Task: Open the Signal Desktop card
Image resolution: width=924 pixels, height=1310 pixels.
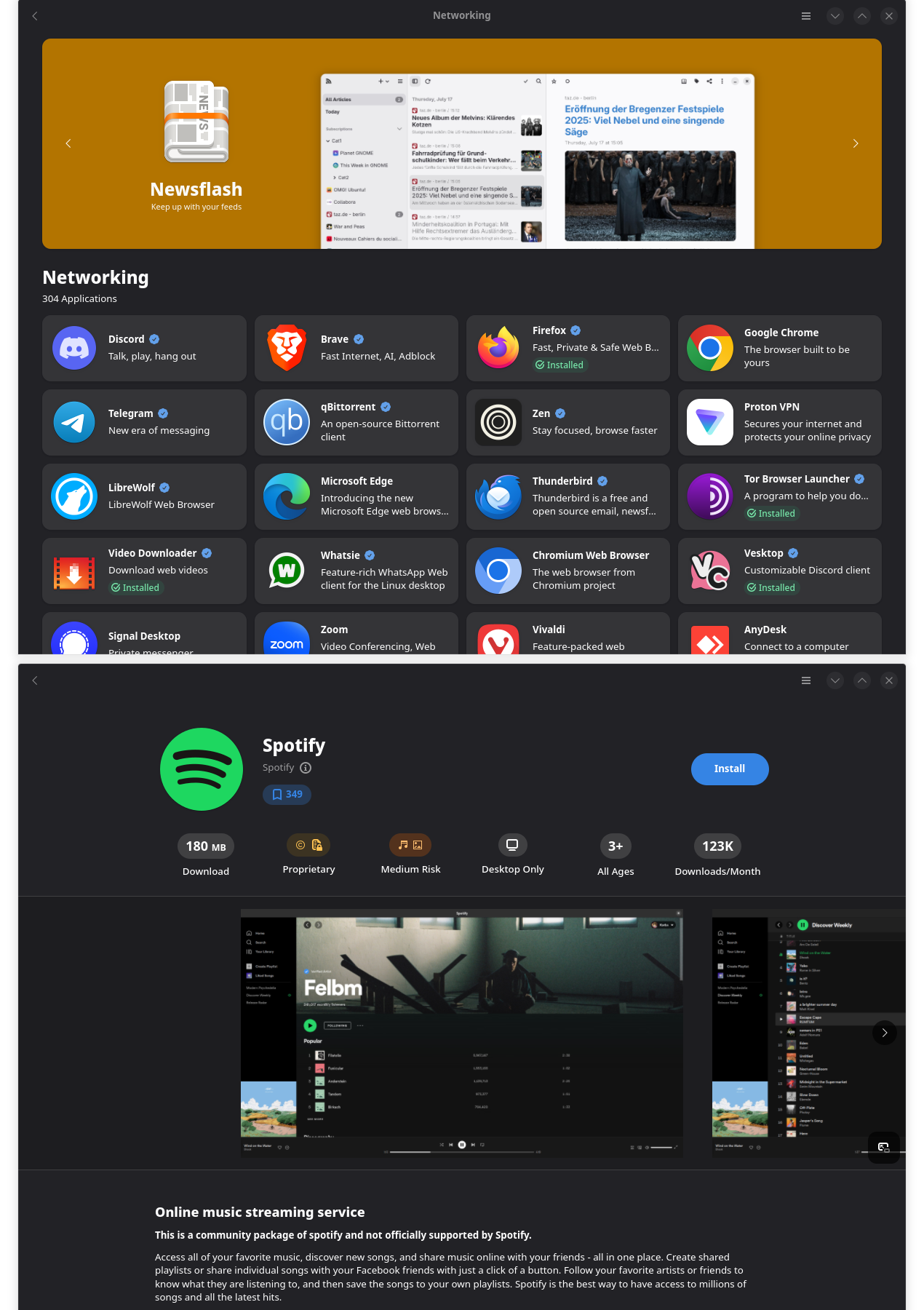Action: point(144,633)
